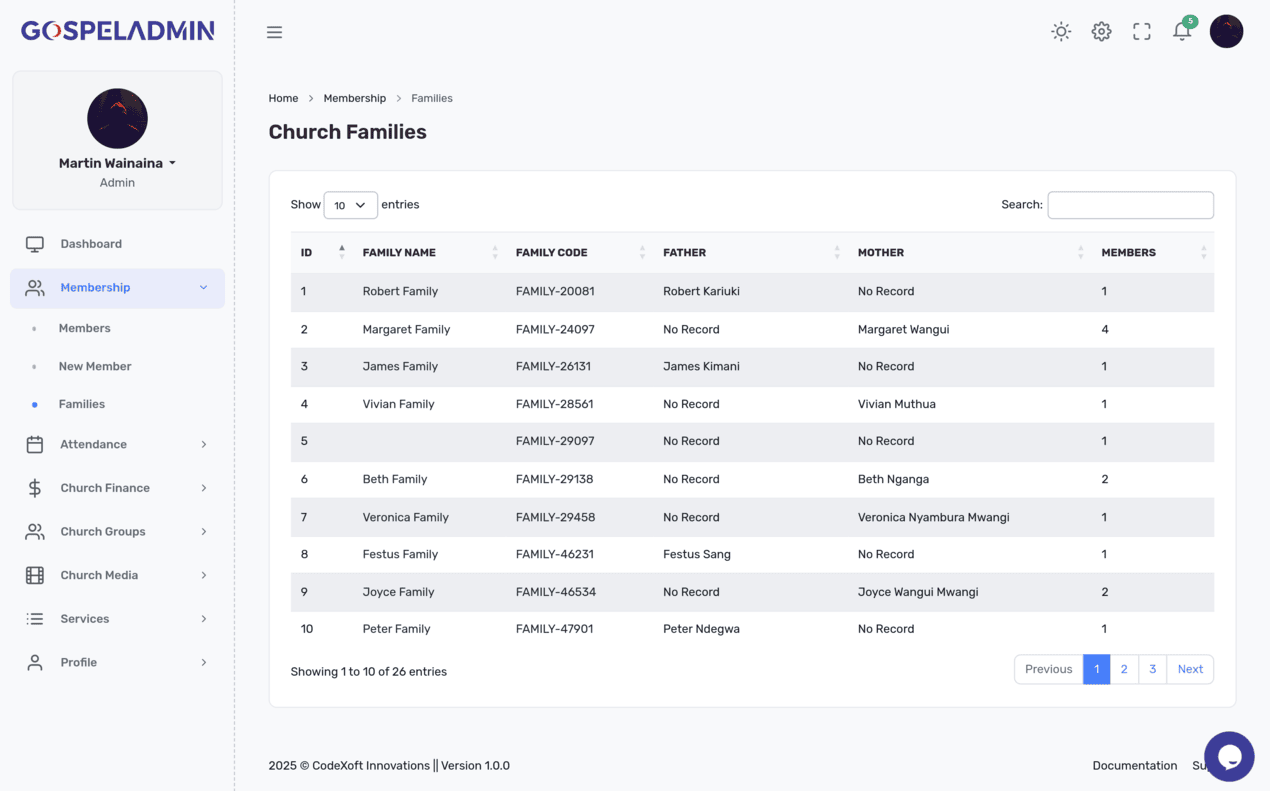
Task: Click the Next pagination button
Action: [1190, 669]
